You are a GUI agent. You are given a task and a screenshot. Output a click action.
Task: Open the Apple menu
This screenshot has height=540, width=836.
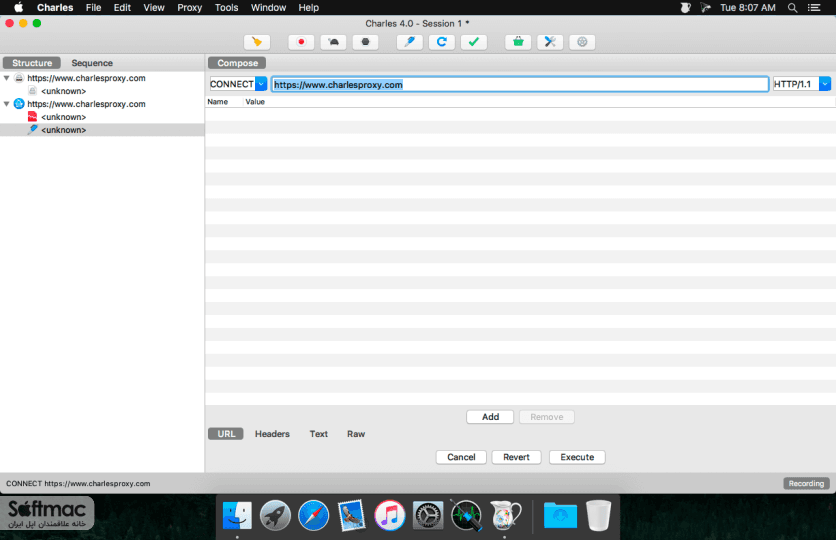[18, 7]
